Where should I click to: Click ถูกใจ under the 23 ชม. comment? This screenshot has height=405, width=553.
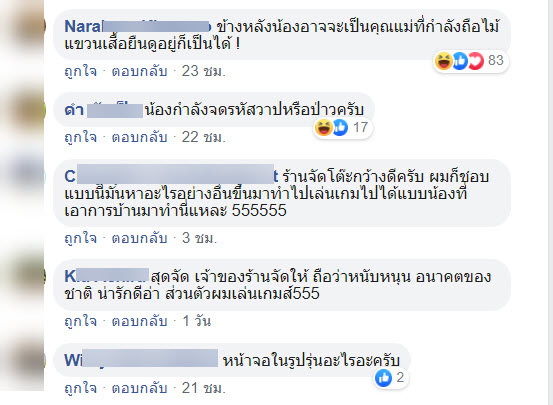point(81,71)
